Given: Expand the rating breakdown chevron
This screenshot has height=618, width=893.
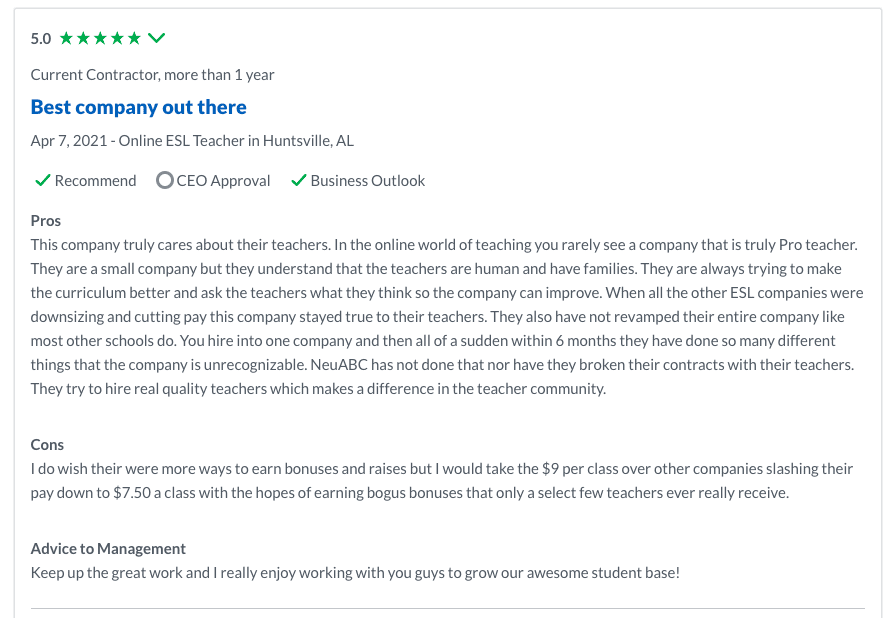Looking at the screenshot, I should (156, 38).
